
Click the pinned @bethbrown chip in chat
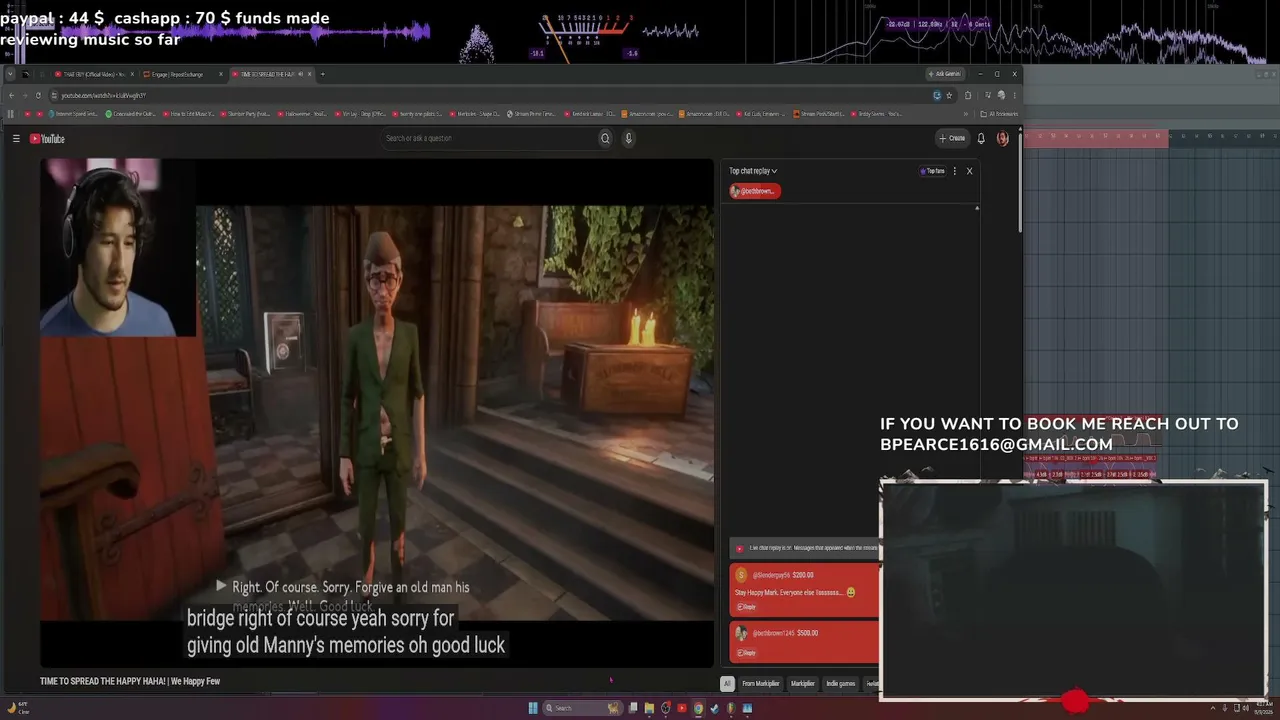coord(755,191)
